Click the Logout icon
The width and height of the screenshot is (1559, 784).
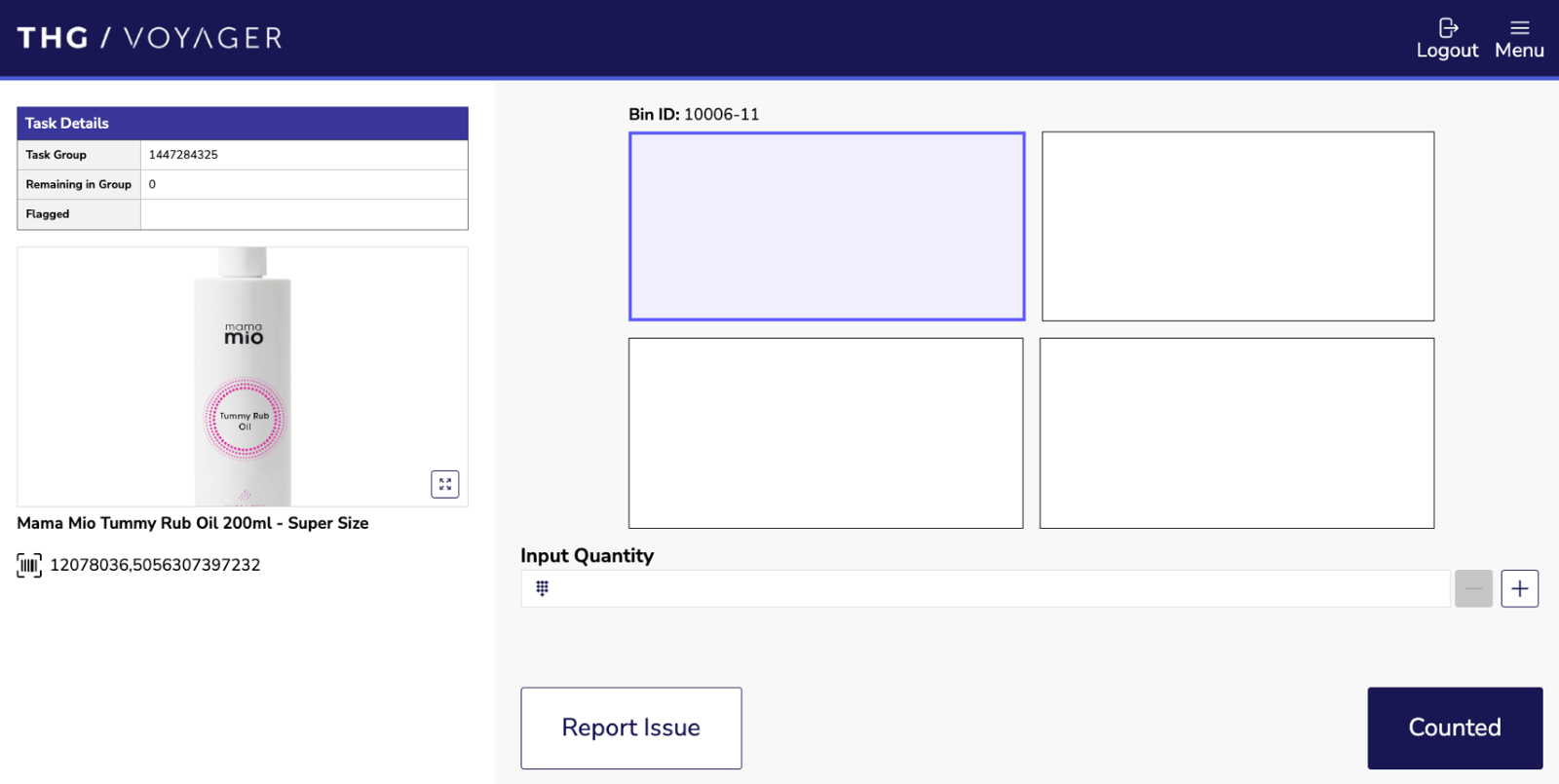click(x=1448, y=28)
